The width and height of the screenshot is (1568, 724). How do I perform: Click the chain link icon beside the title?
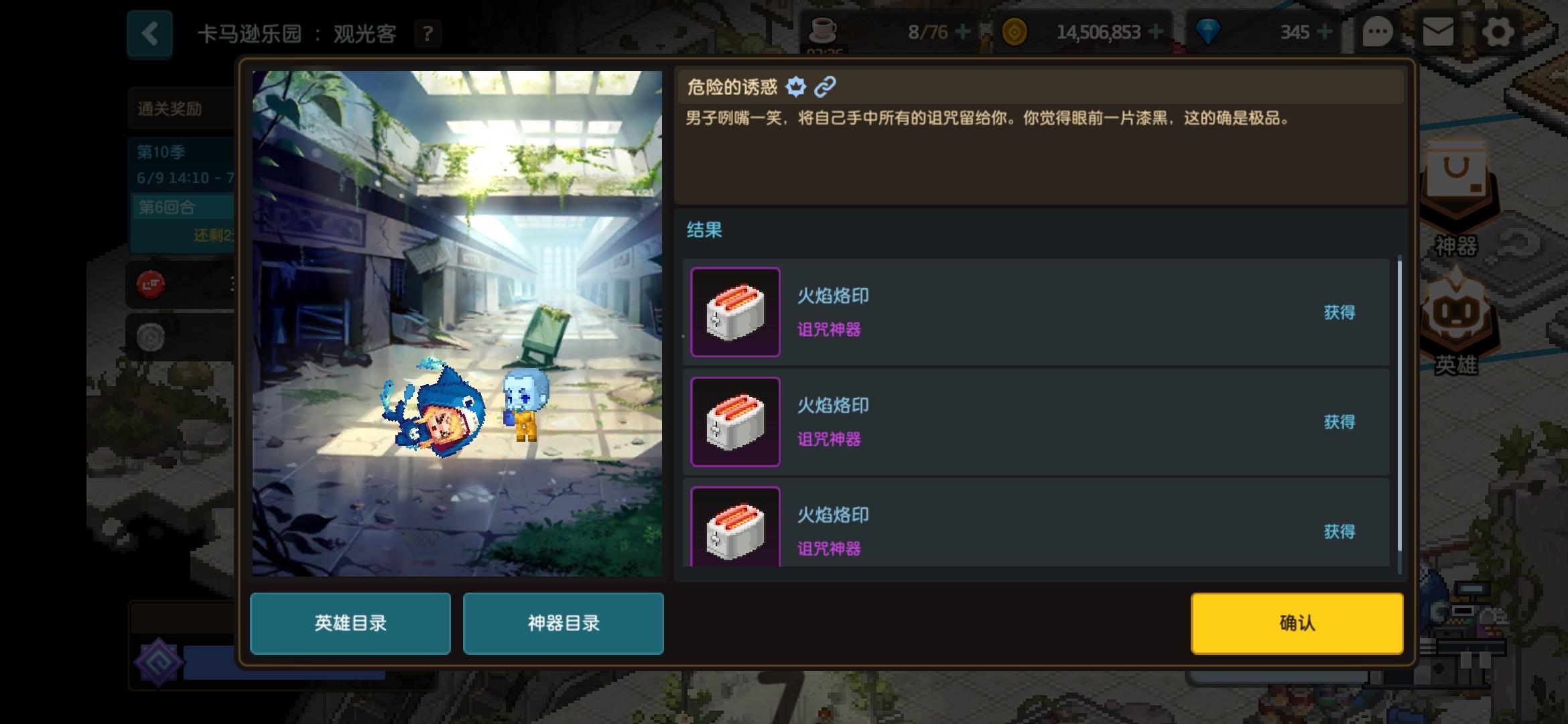pyautogui.click(x=825, y=86)
